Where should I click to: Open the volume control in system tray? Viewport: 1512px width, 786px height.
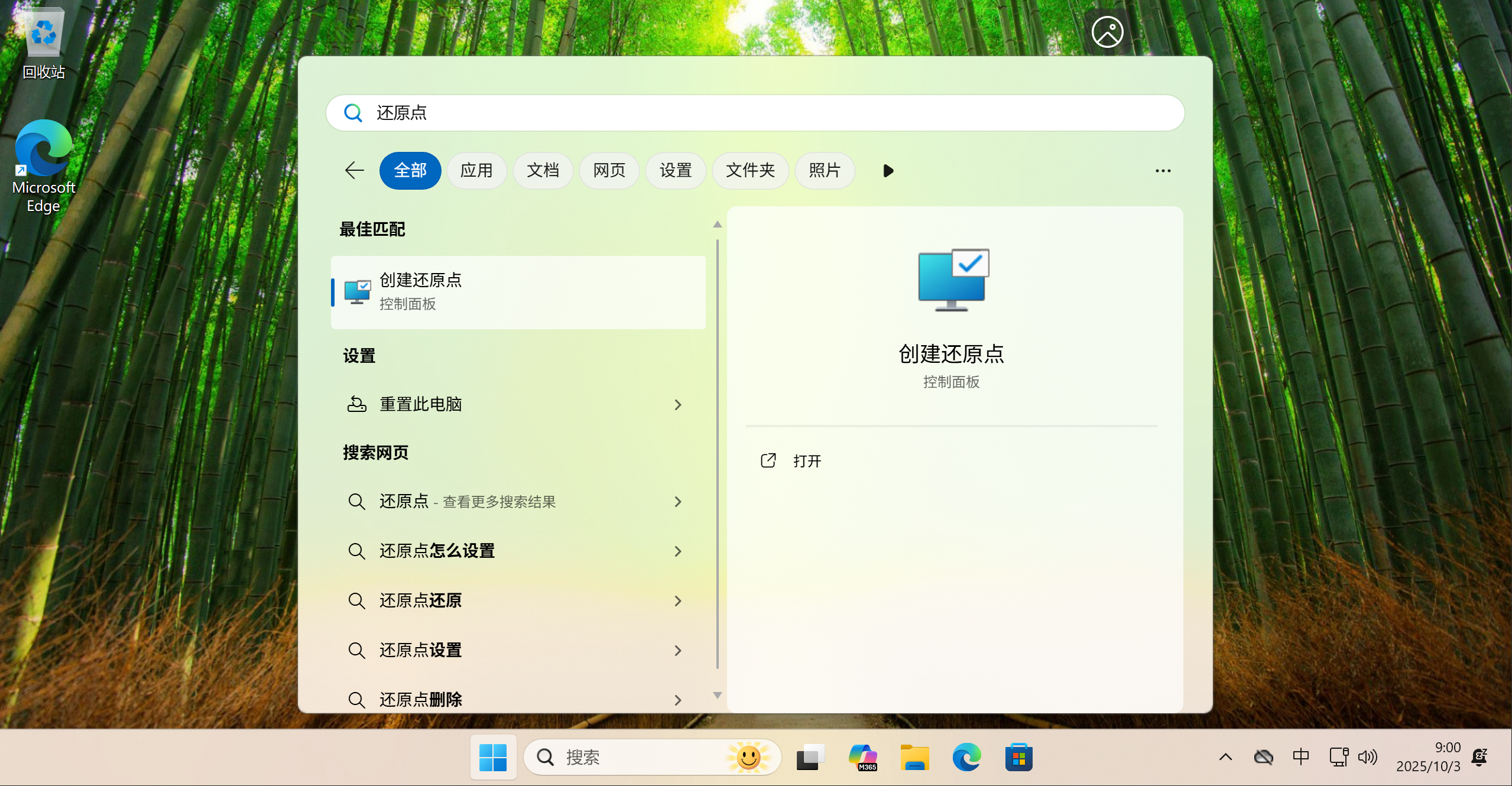(1367, 757)
